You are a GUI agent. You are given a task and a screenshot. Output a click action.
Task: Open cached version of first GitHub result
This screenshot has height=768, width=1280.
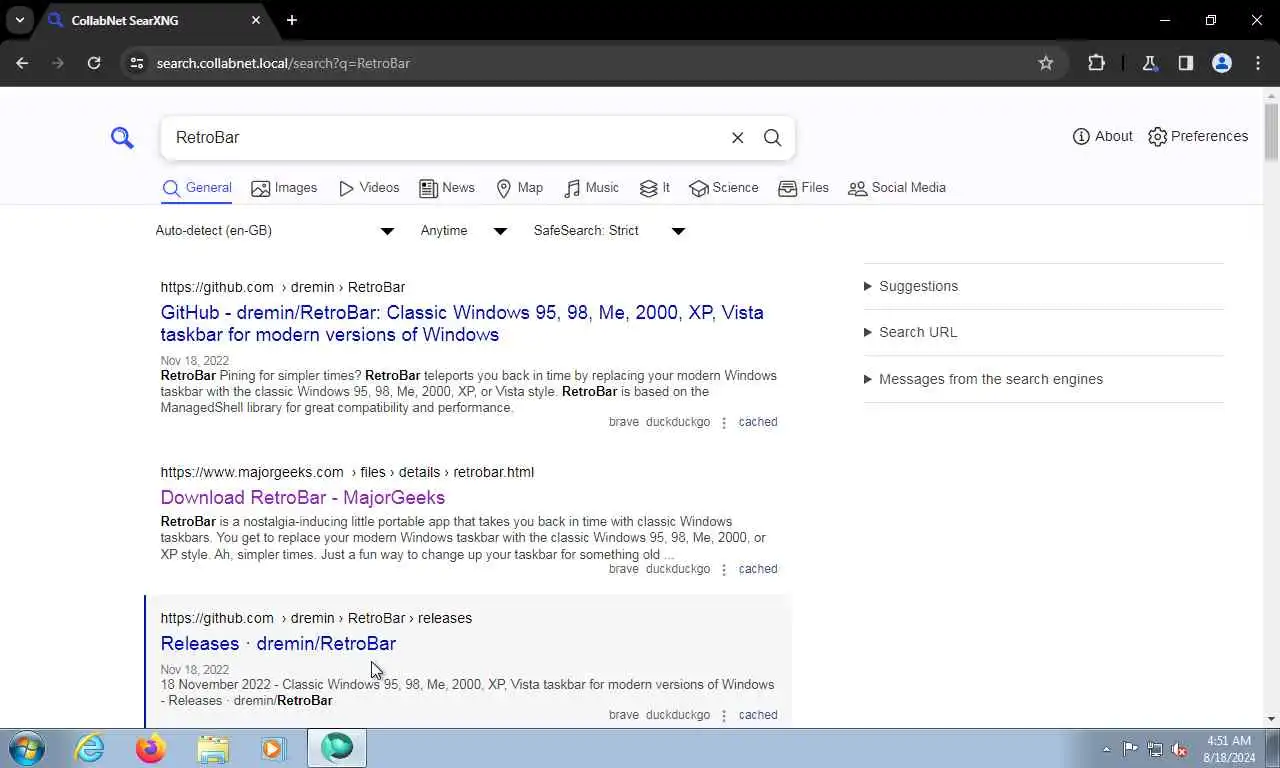point(758,422)
